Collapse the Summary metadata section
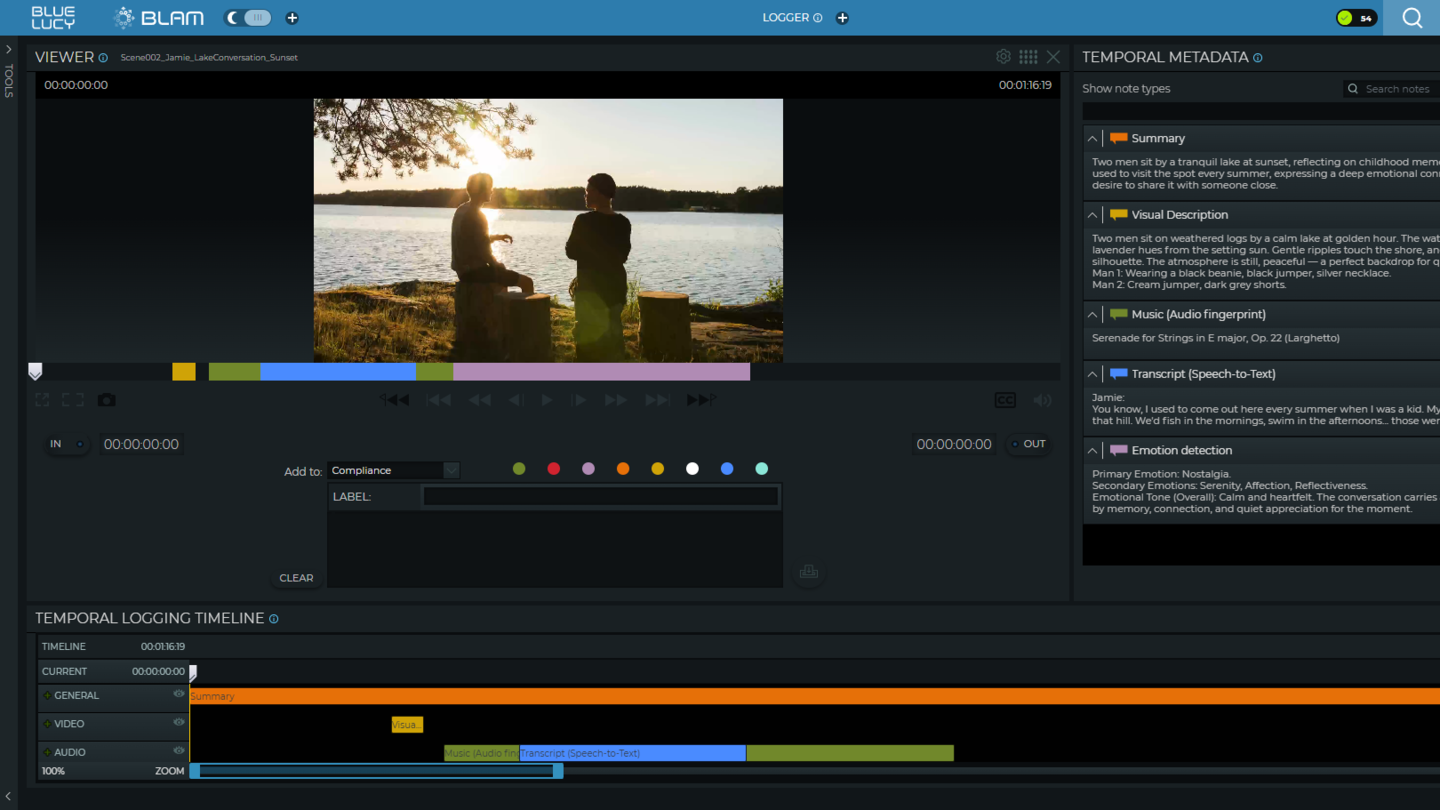Image resolution: width=1440 pixels, height=810 pixels. coord(1092,139)
